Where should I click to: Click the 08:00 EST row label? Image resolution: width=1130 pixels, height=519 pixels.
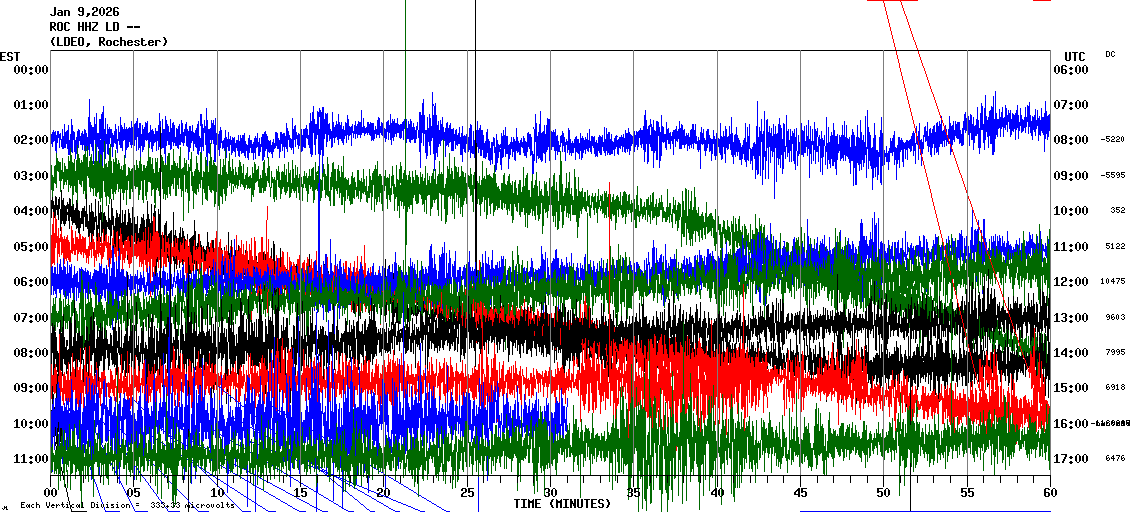pyautogui.click(x=31, y=353)
